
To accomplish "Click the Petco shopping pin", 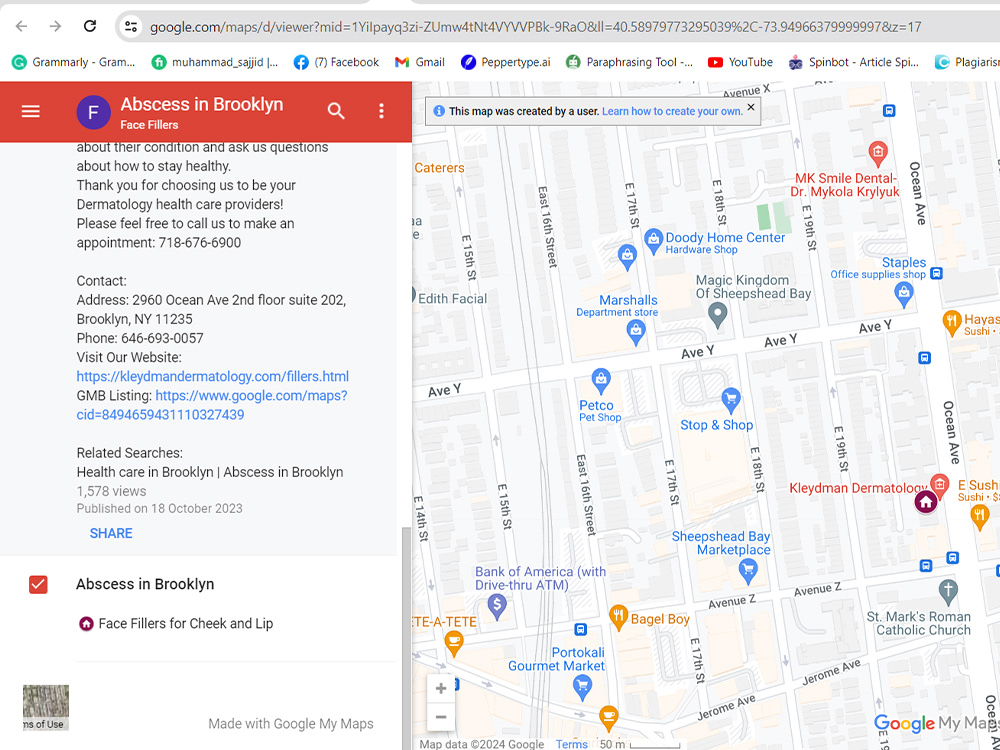I will tap(600, 381).
